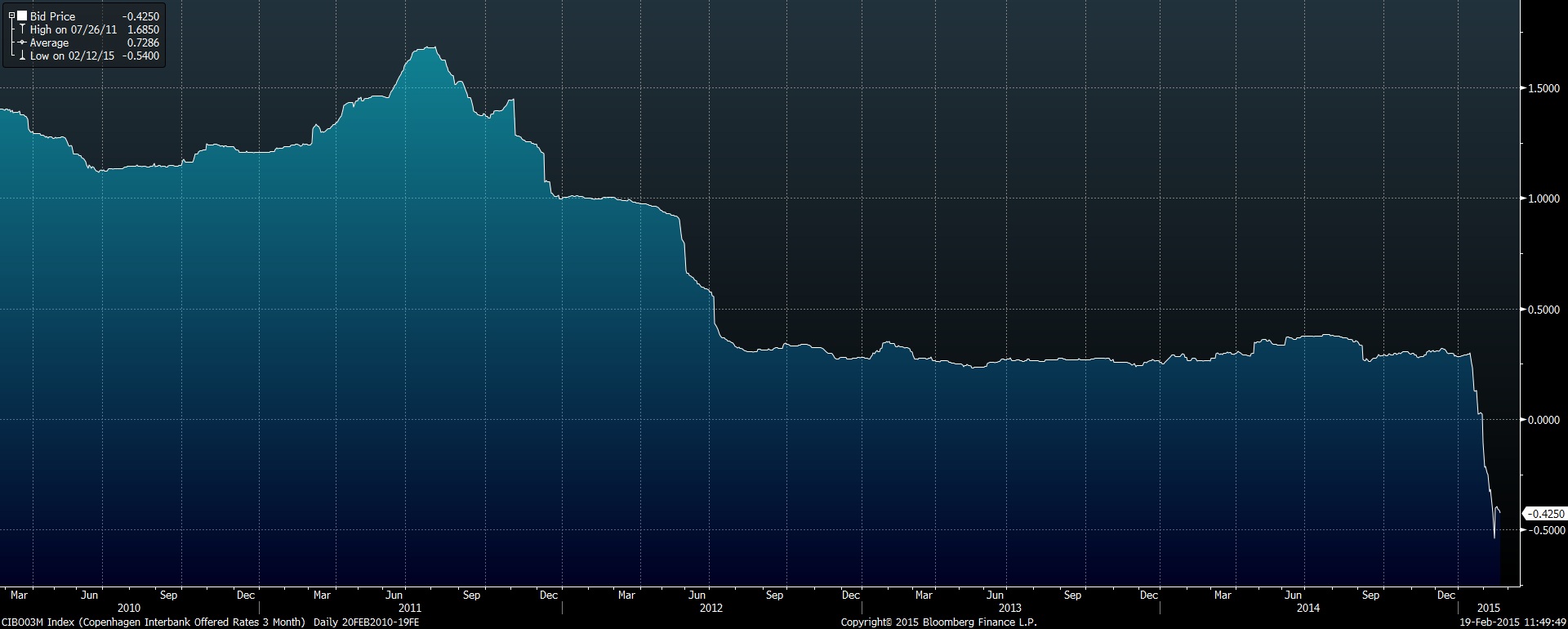Click the 2015 year label on x-axis
1568x629 pixels.
(1489, 608)
